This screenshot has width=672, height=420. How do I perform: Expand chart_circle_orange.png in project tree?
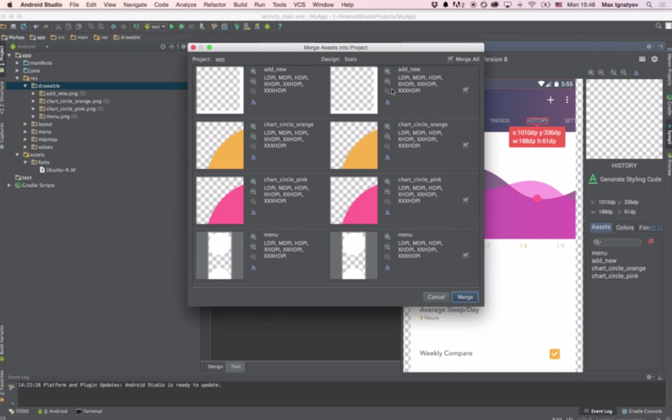tap(33, 101)
